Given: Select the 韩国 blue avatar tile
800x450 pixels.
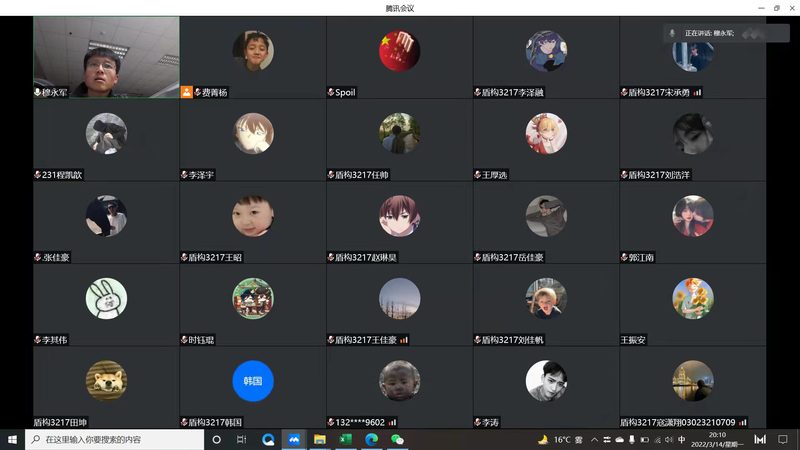Looking at the screenshot, I should tap(253, 380).
